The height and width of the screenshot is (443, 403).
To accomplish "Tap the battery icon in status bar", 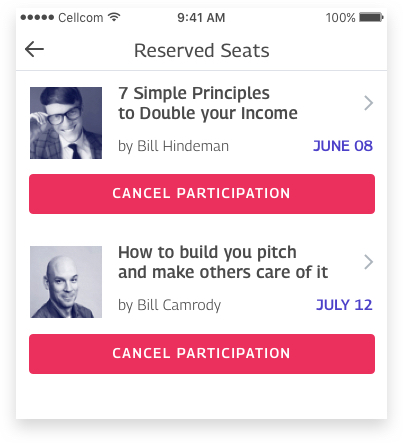I will (371, 17).
